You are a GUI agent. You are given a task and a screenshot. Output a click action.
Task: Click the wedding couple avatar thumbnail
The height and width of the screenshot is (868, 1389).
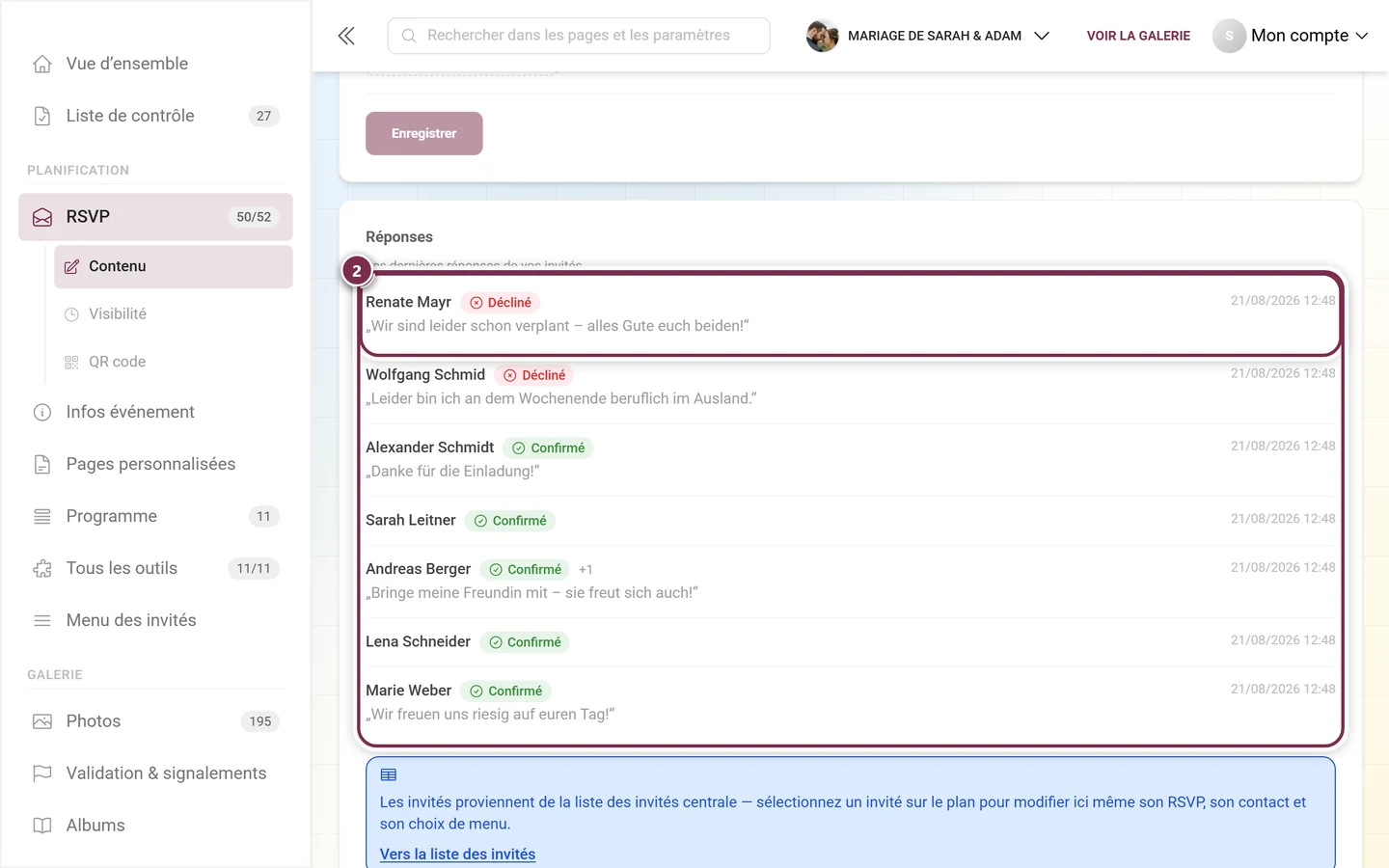tap(822, 36)
